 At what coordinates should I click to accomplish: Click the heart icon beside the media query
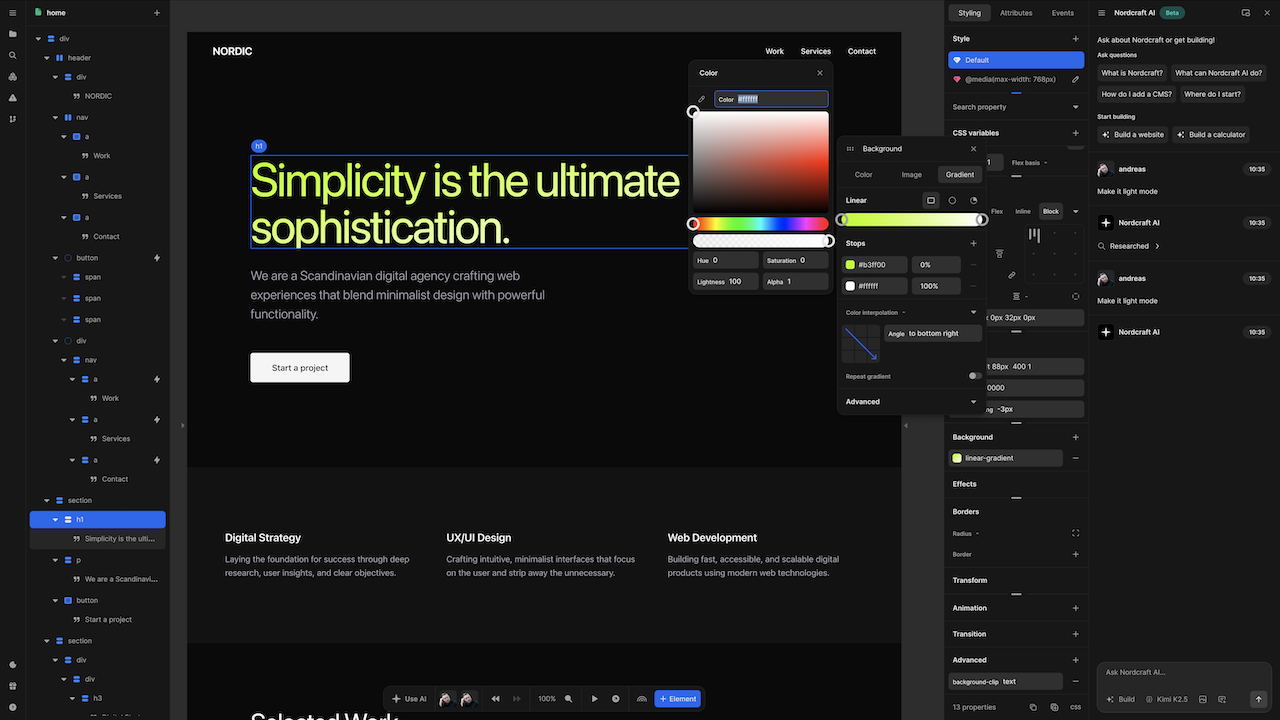coord(957,79)
